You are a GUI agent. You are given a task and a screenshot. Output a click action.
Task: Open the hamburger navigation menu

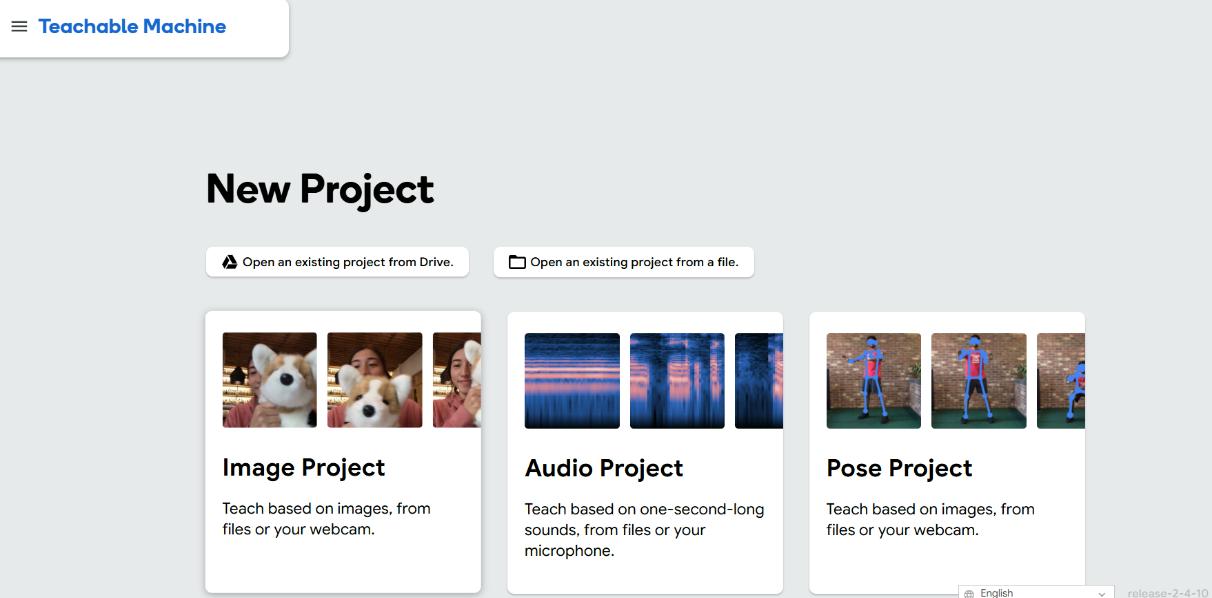point(19,27)
